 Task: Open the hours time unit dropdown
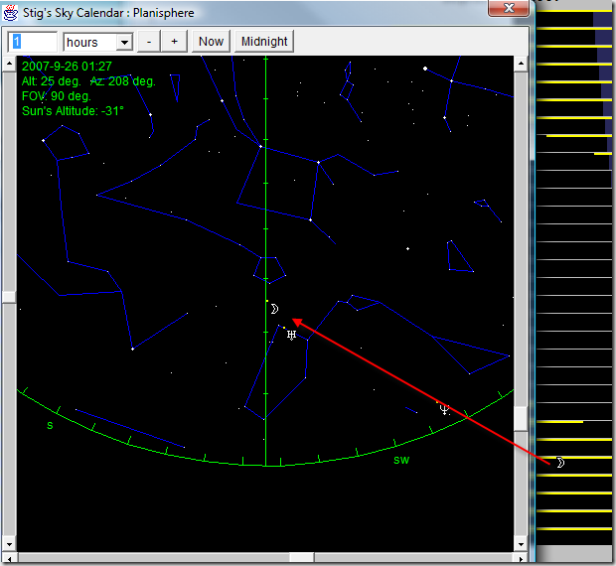124,42
